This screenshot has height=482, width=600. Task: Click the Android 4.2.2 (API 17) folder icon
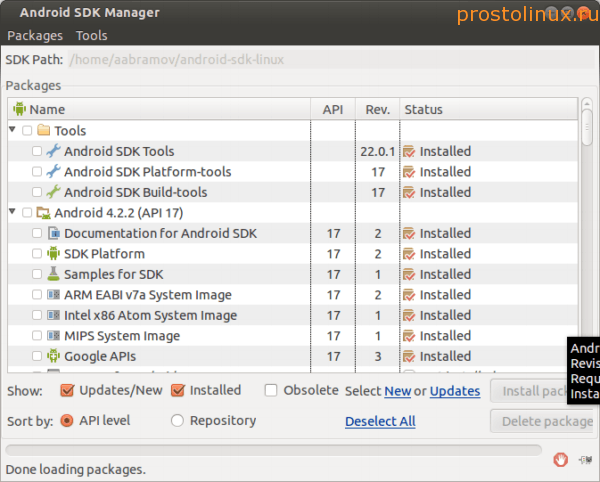click(43, 212)
